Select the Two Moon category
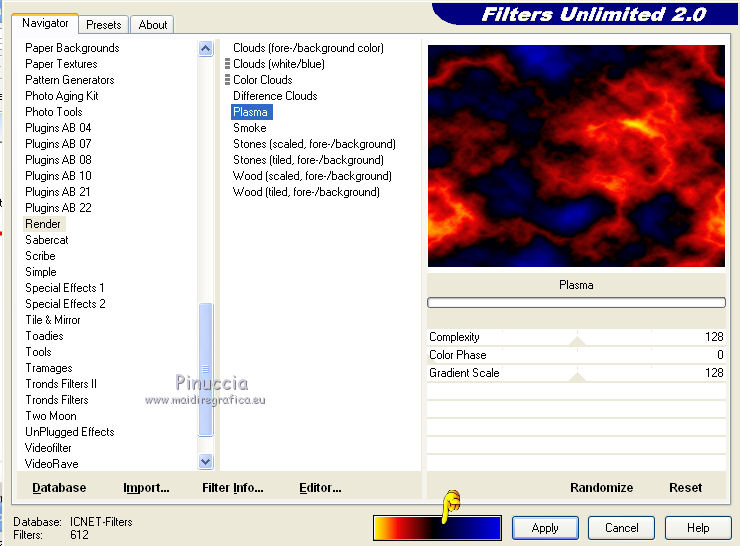Viewport: 740px width, 546px height. tap(51, 416)
